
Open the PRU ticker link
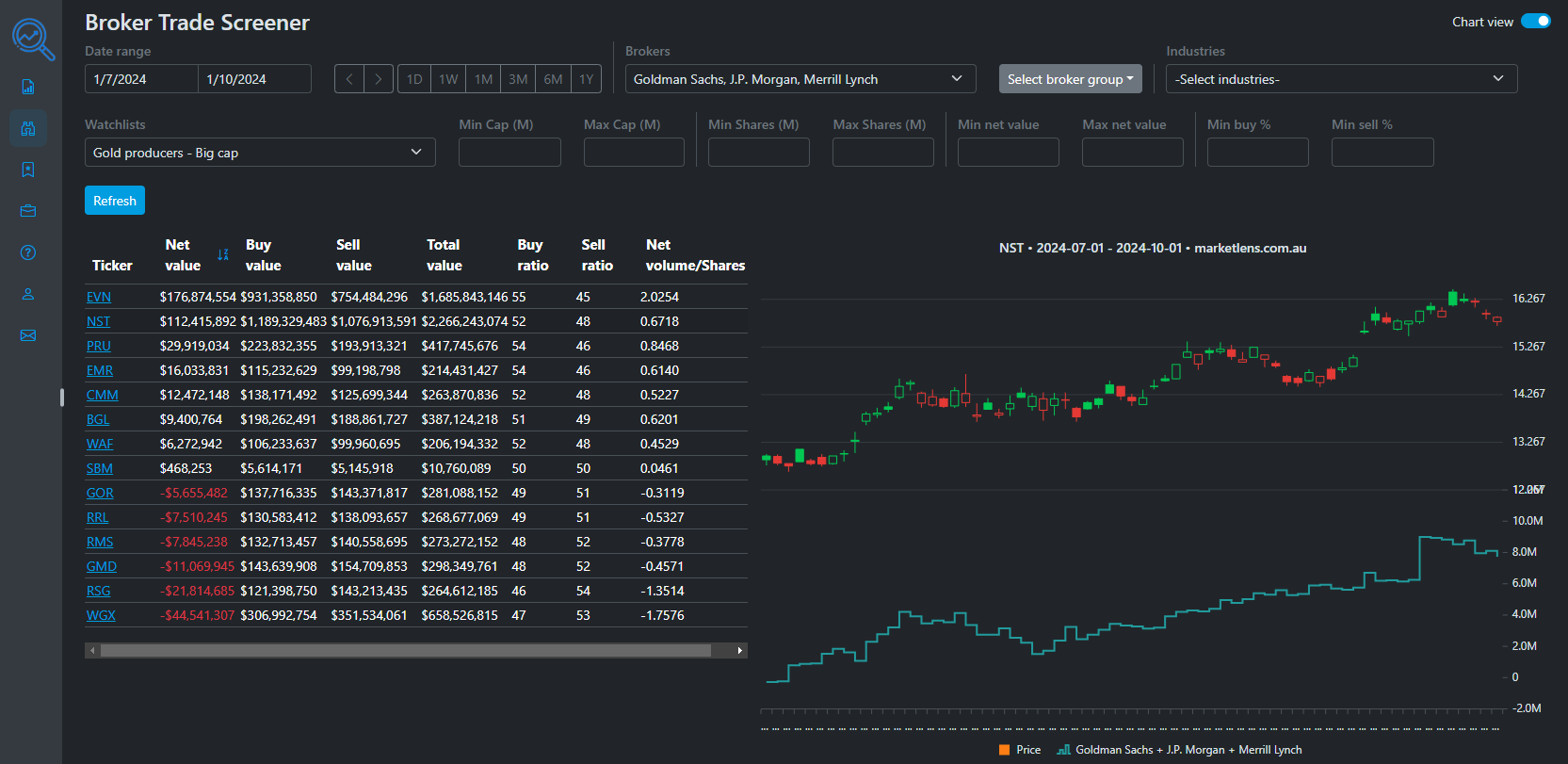(x=99, y=346)
